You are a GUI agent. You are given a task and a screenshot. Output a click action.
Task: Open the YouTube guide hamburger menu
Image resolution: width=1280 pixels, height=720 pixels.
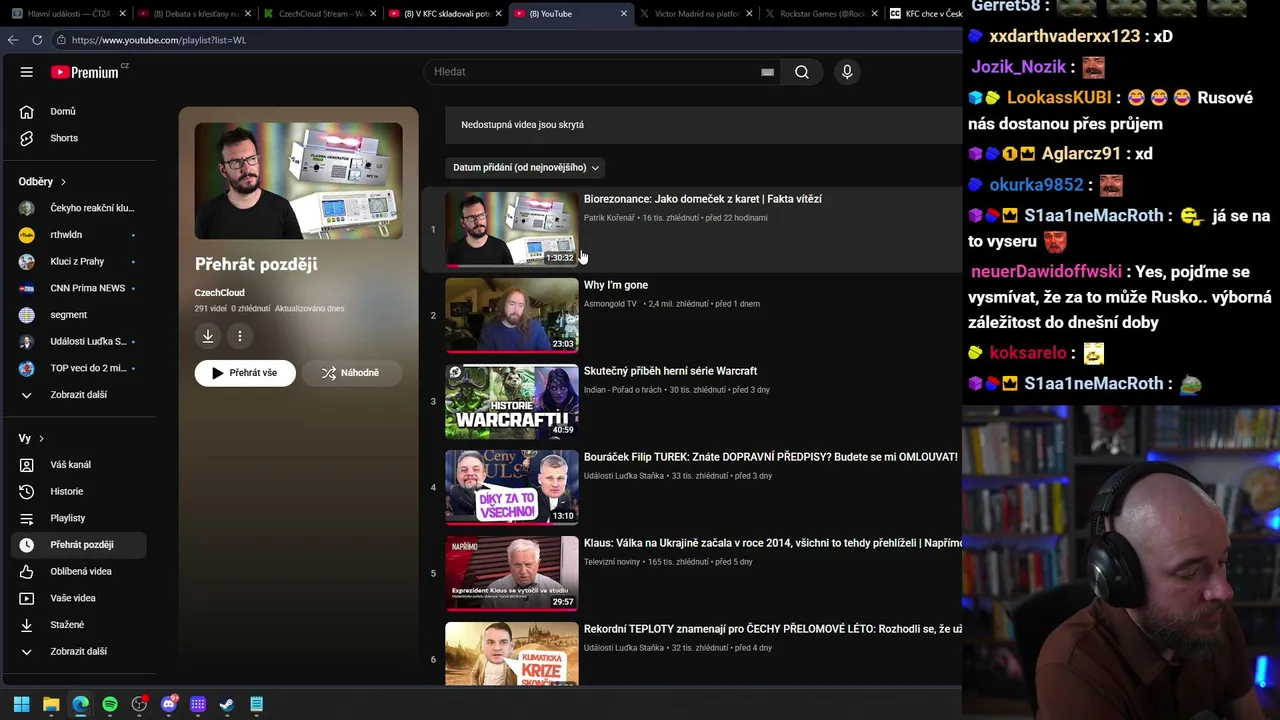point(27,72)
